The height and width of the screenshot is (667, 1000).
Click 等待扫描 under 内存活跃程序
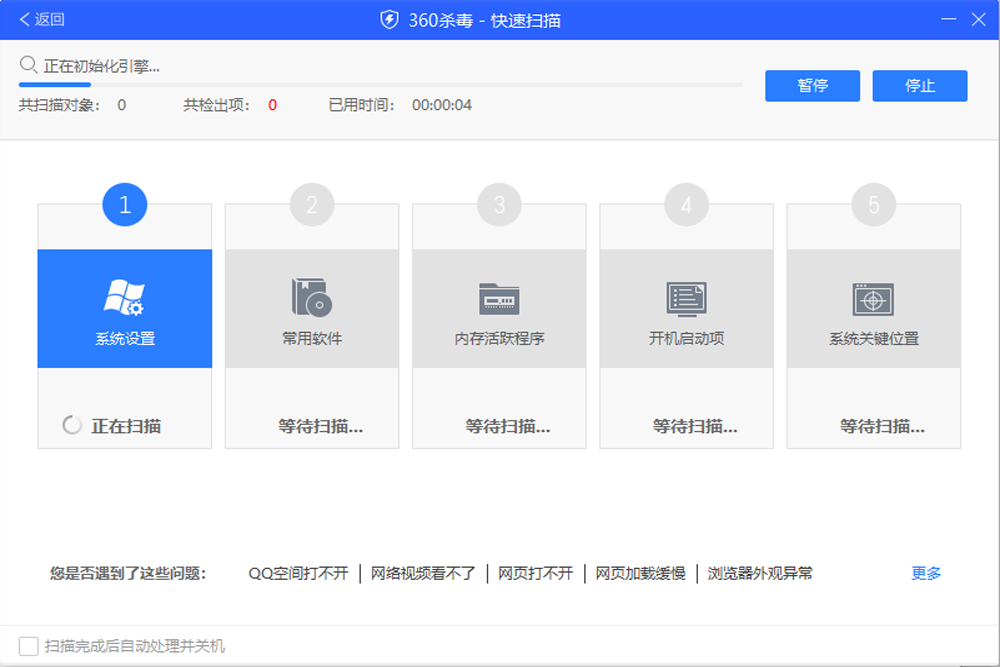point(508,426)
